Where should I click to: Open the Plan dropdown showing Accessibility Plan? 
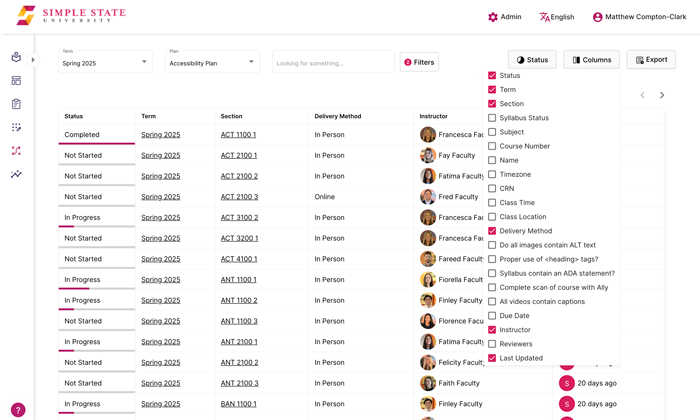point(212,62)
